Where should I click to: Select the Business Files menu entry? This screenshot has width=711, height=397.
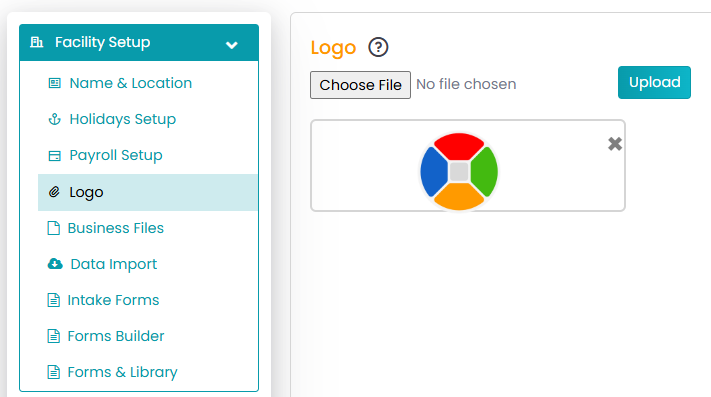[116, 228]
